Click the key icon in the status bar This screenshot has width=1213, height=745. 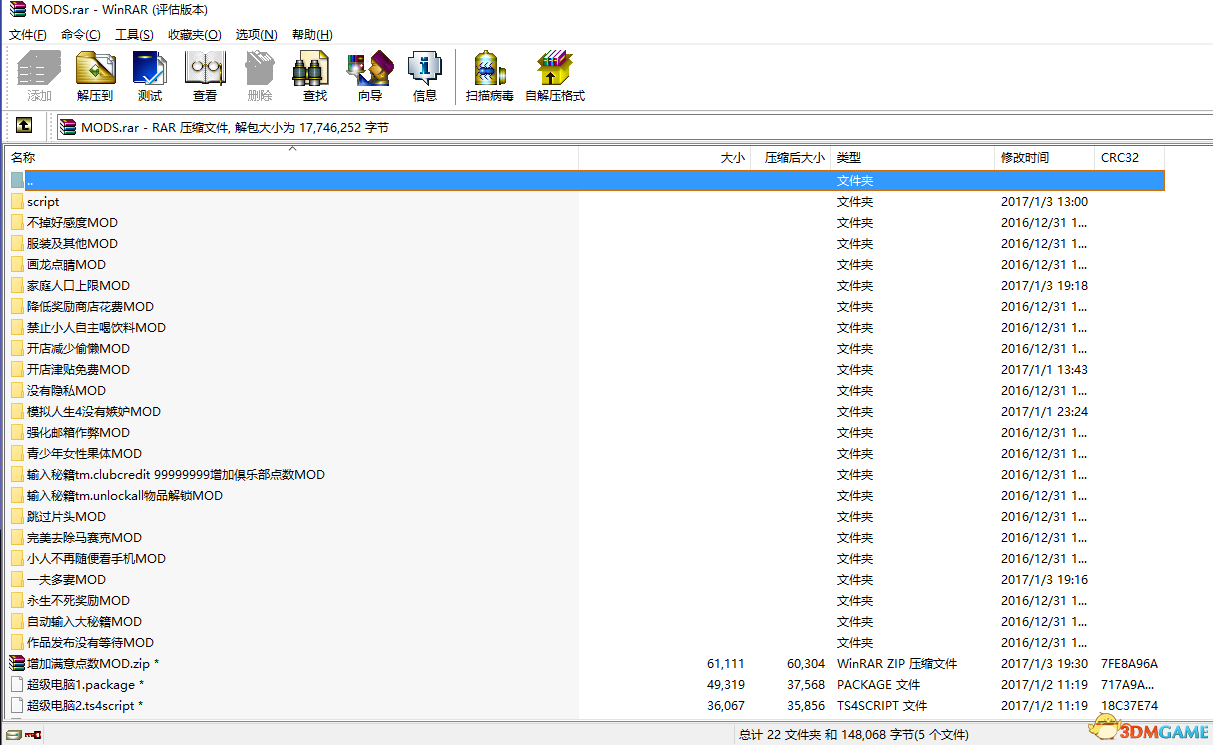[33, 735]
